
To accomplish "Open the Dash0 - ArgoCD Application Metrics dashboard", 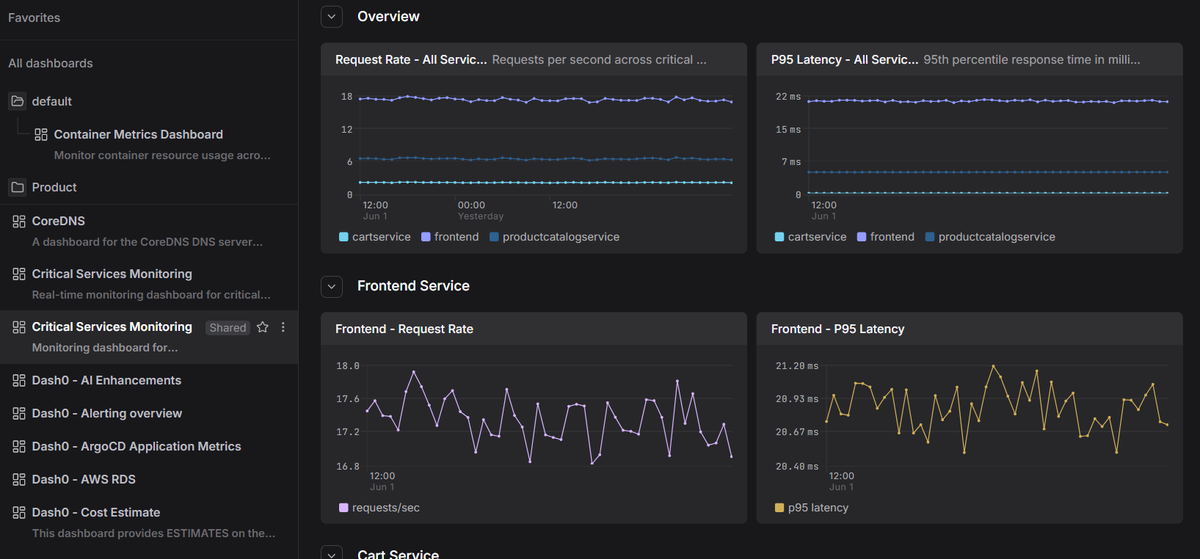I will click(136, 446).
